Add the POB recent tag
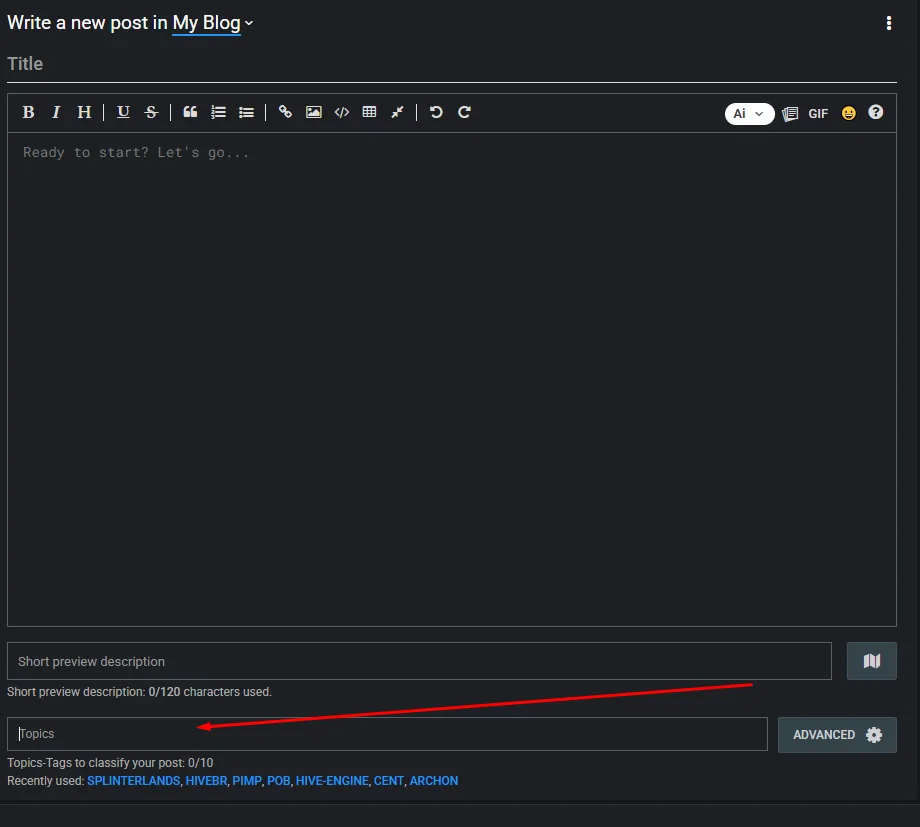 point(279,781)
